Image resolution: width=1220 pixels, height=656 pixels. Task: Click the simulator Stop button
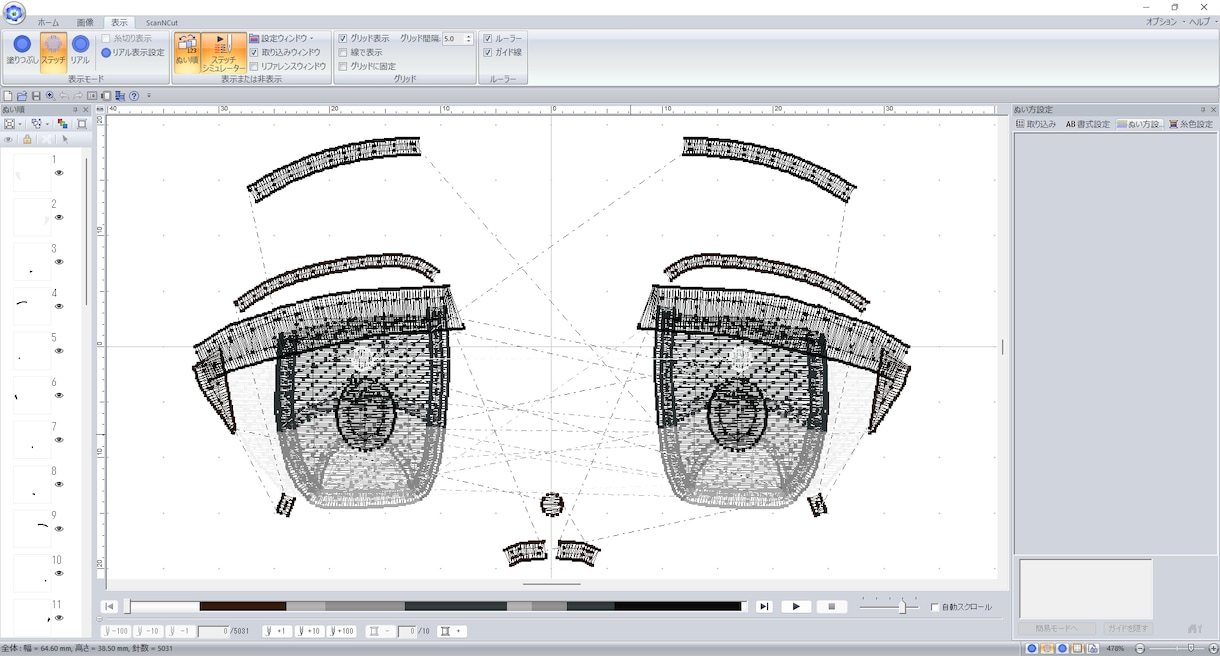coord(832,607)
